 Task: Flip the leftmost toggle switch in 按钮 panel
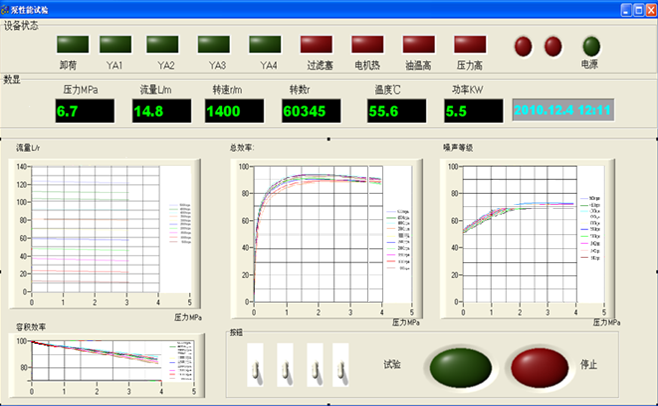click(257, 367)
